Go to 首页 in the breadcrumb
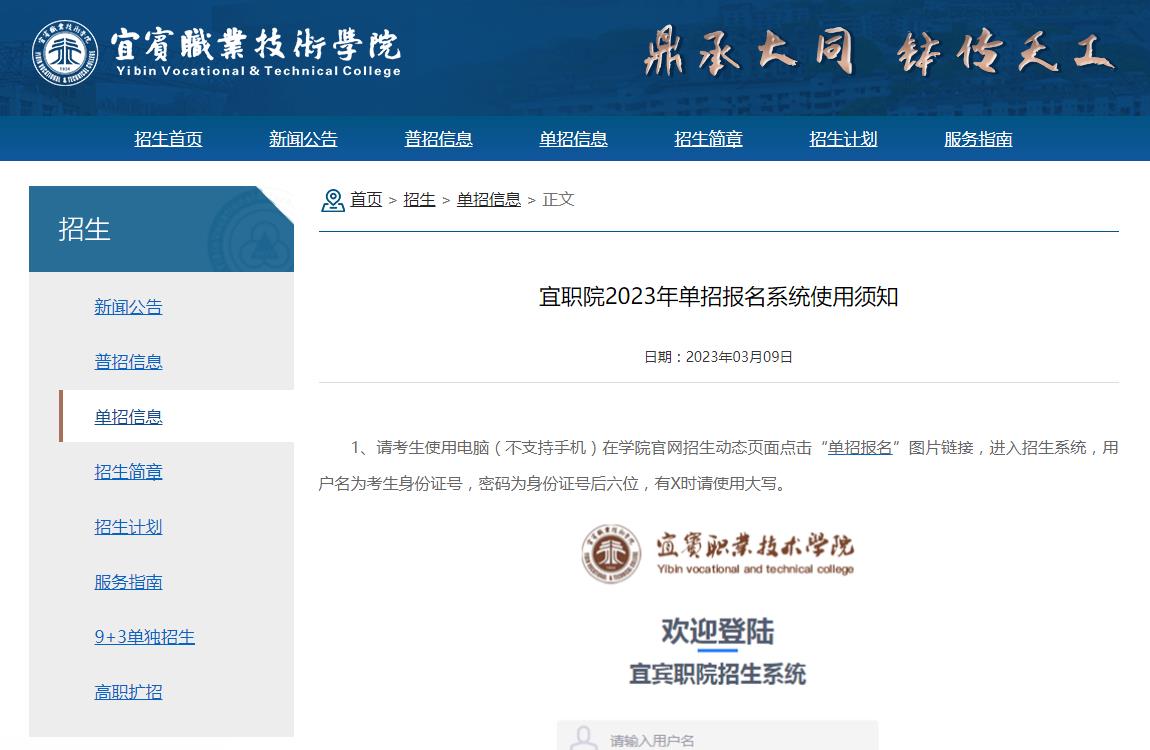Image resolution: width=1150 pixels, height=750 pixels. [x=366, y=199]
